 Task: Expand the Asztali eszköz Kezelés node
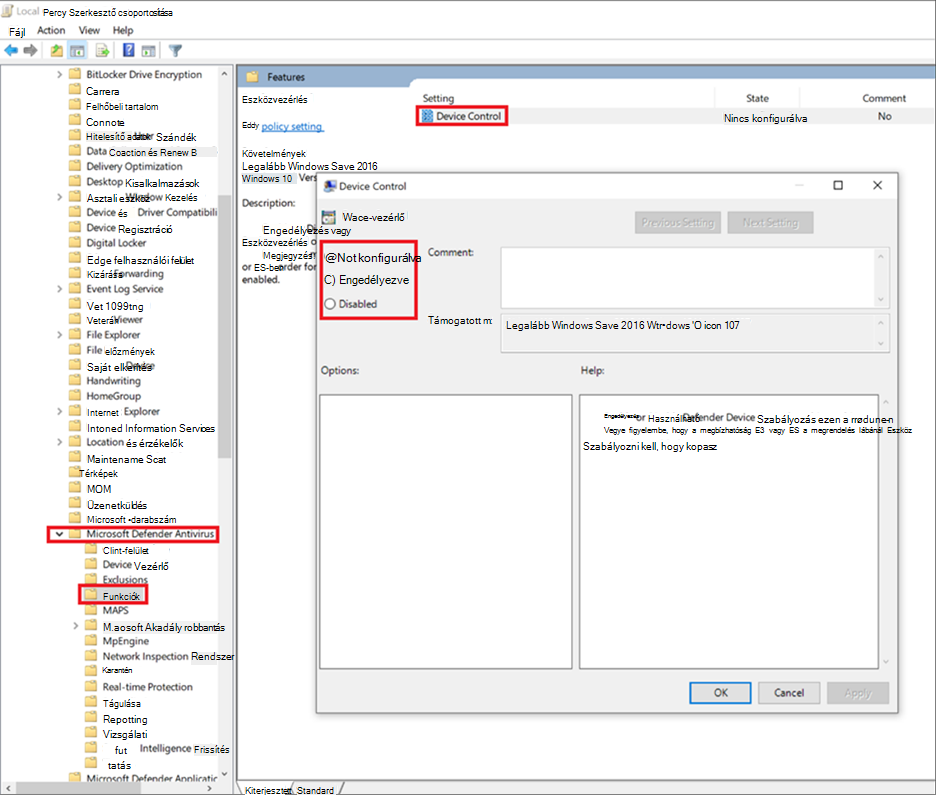point(59,197)
